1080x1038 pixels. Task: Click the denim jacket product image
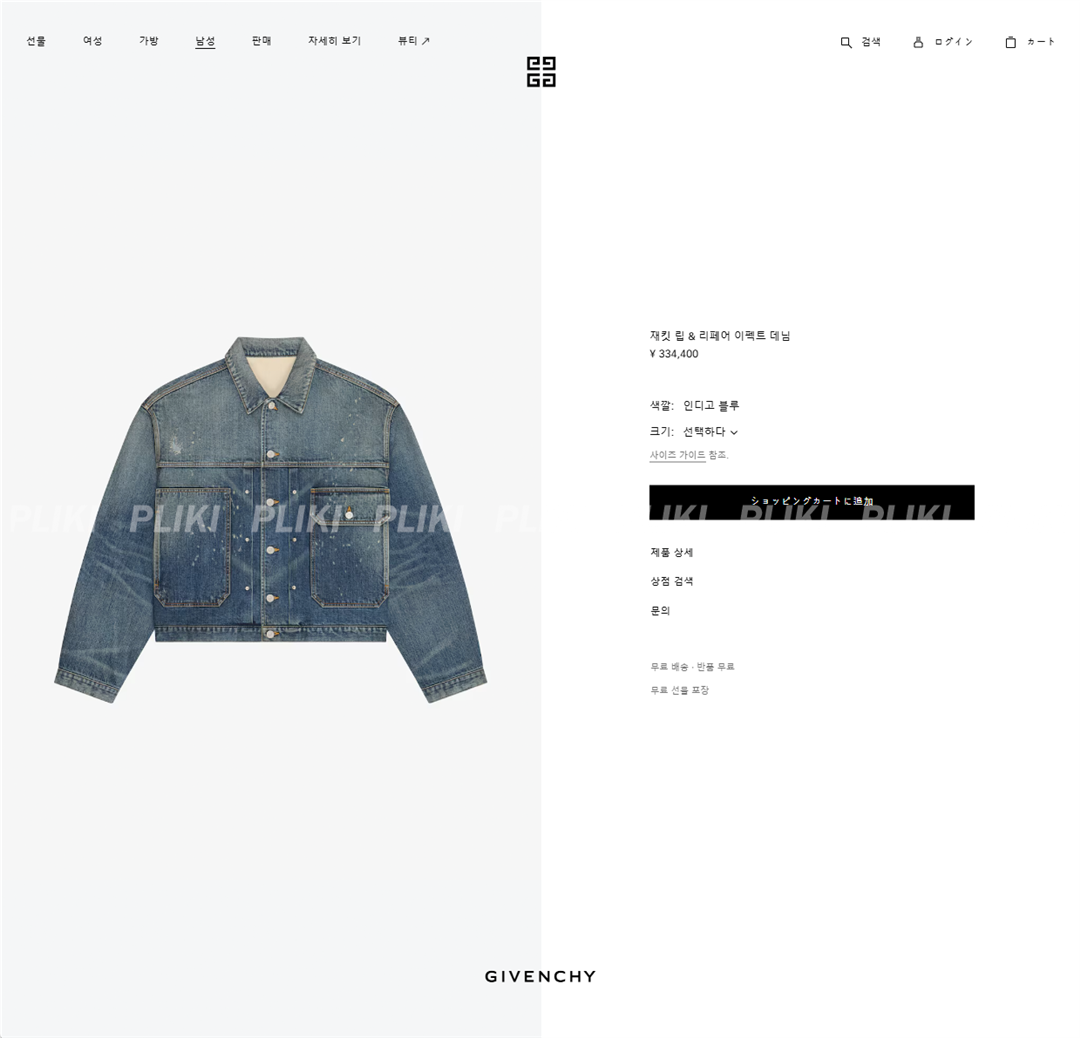(x=271, y=520)
